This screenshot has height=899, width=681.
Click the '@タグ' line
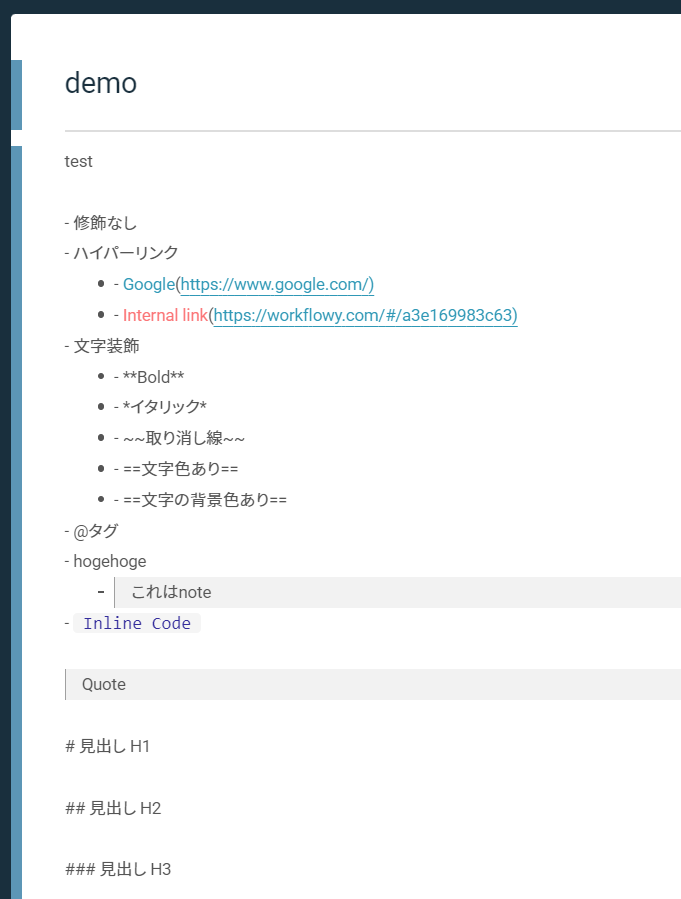[x=91, y=531]
